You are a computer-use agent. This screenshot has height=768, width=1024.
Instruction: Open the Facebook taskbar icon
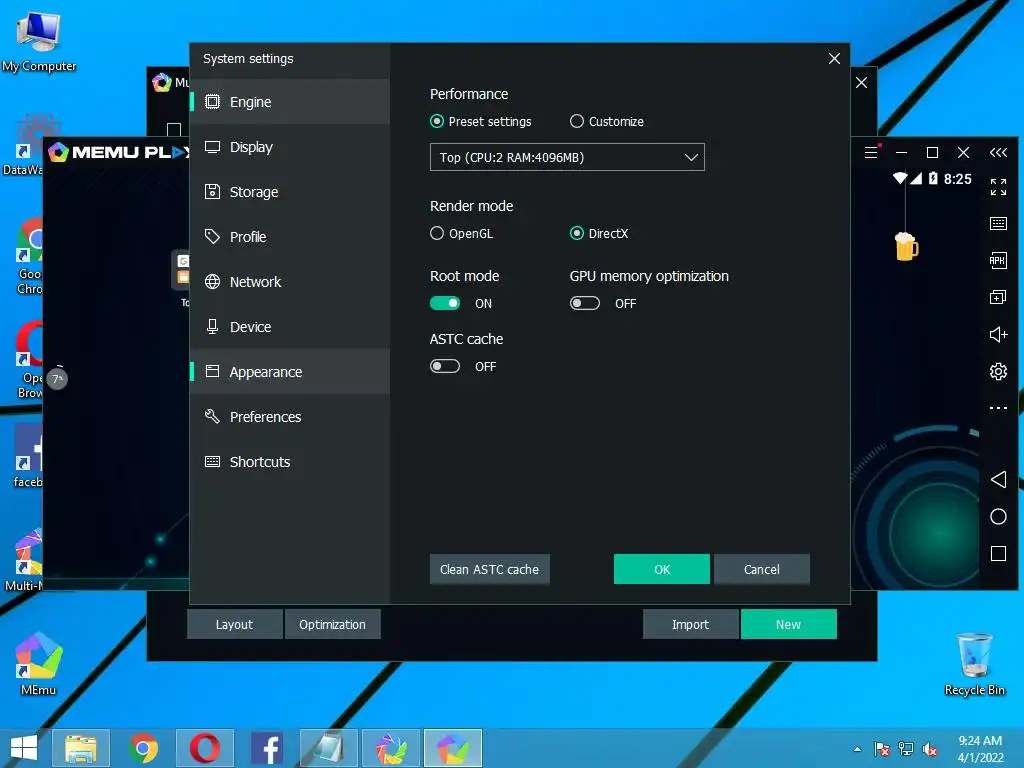pyautogui.click(x=267, y=748)
